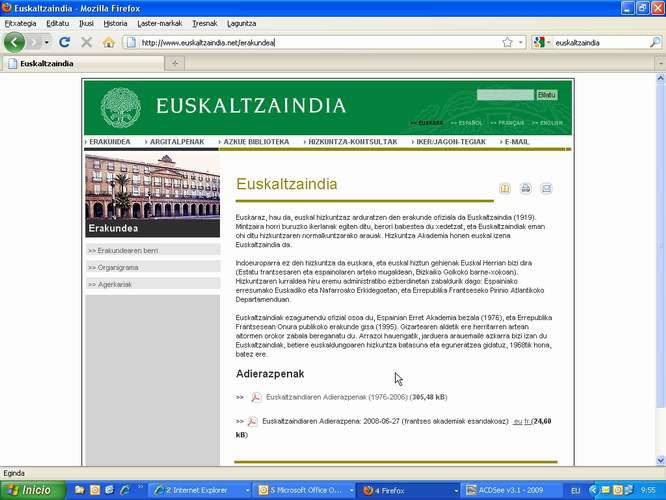
Task: Click the page icon in the address bar
Action: coord(131,42)
